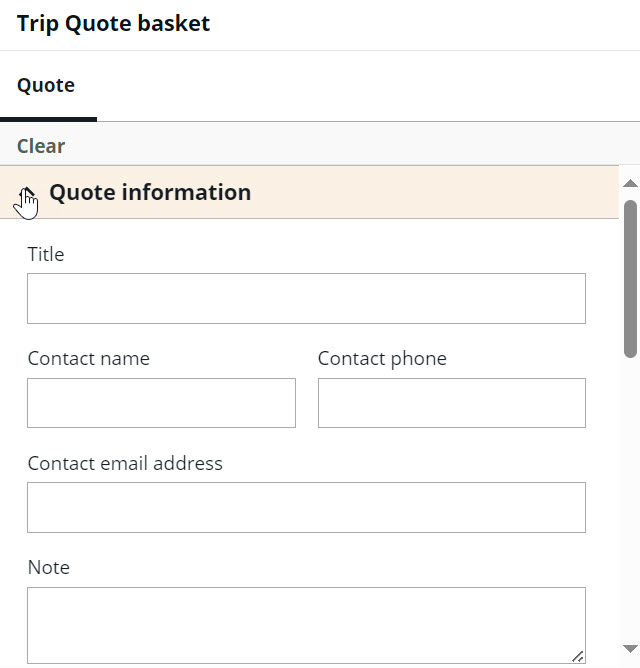The image size is (640, 668).
Task: Focus the Contact name input field
Action: (161, 403)
